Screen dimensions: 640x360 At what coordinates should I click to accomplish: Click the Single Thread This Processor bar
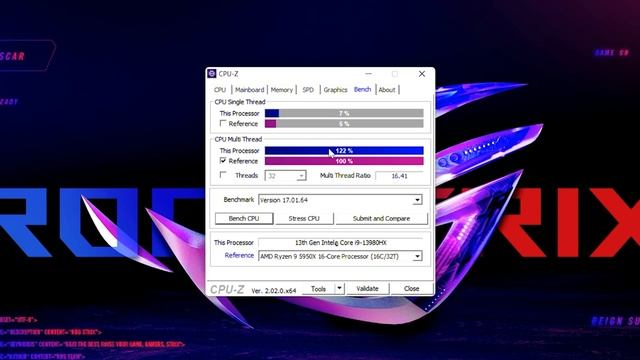344,113
